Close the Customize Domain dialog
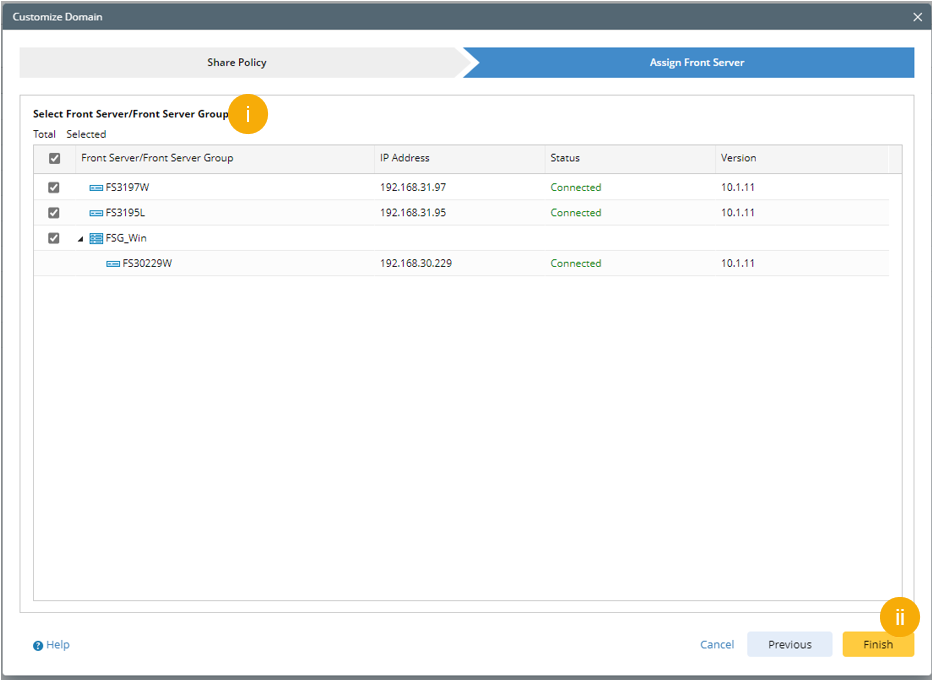The width and height of the screenshot is (932, 680). [917, 17]
